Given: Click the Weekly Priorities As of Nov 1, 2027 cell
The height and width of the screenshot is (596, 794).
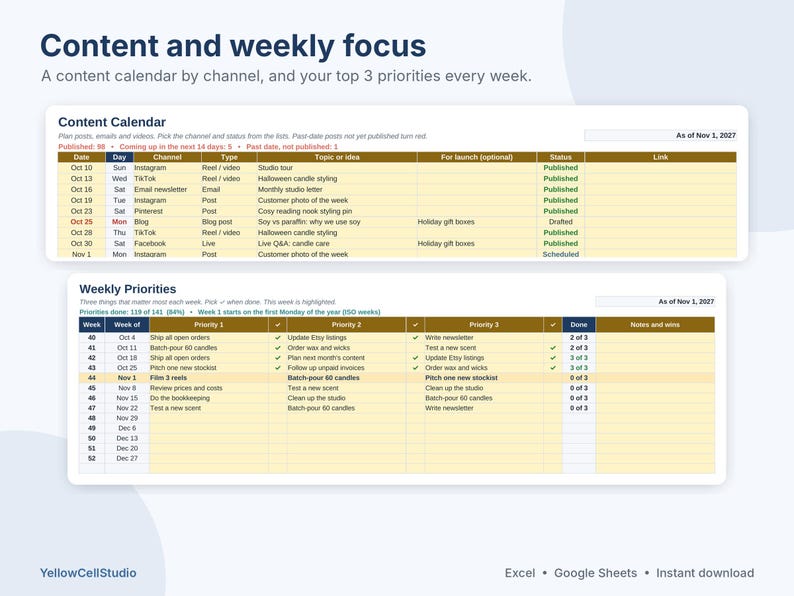Looking at the screenshot, I should [x=655, y=301].
